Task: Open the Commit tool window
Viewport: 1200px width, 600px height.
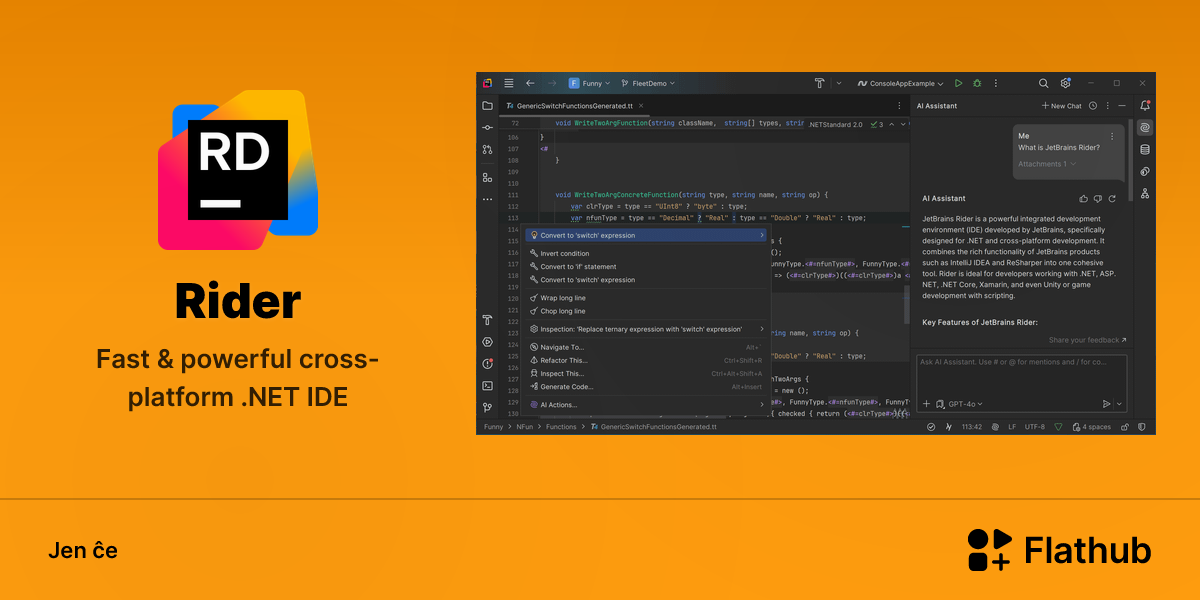Action: 487,127
